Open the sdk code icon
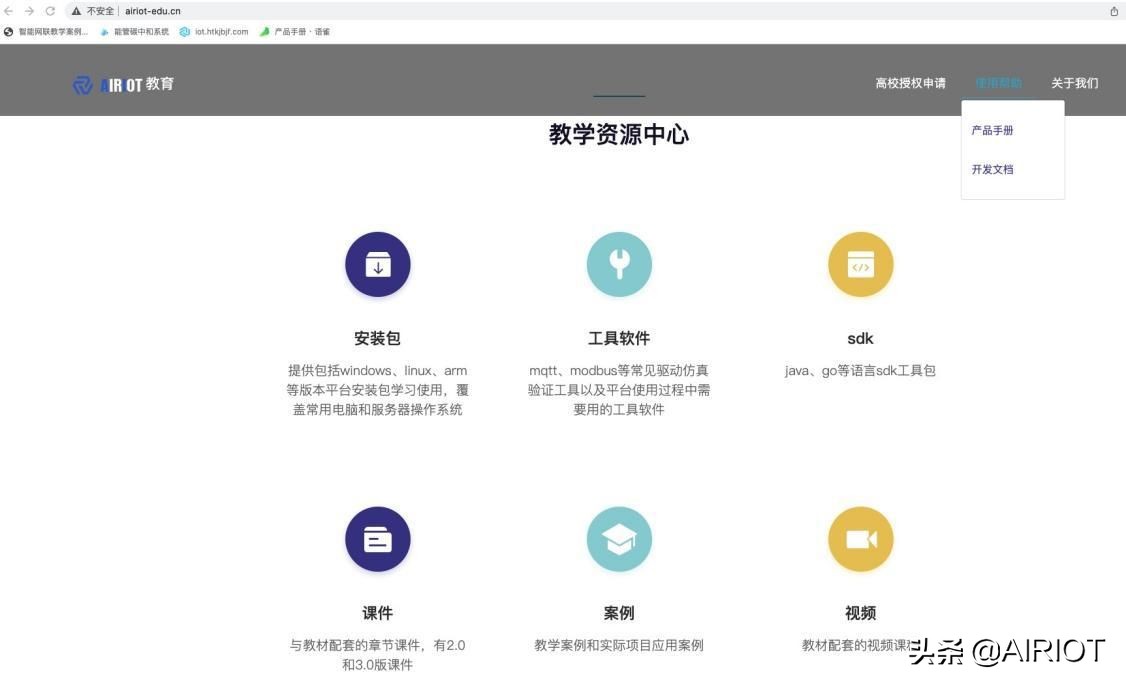Viewport: 1126px width, 687px height. (860, 264)
